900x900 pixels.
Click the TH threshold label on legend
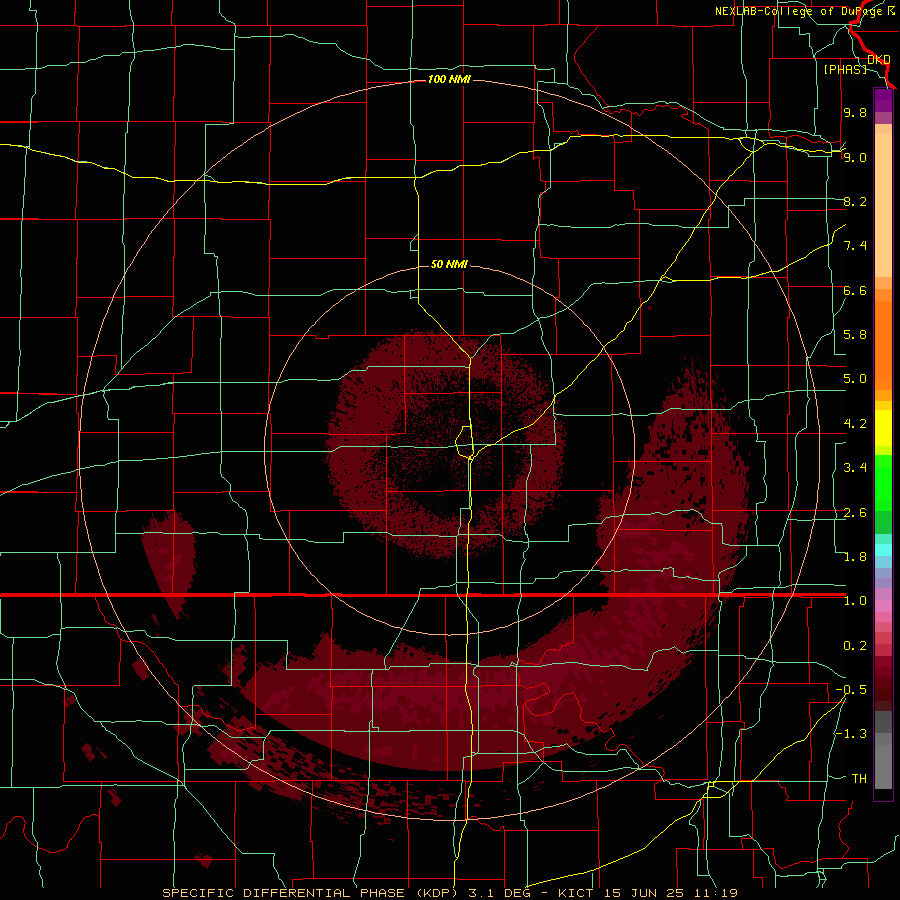[x=859, y=779]
